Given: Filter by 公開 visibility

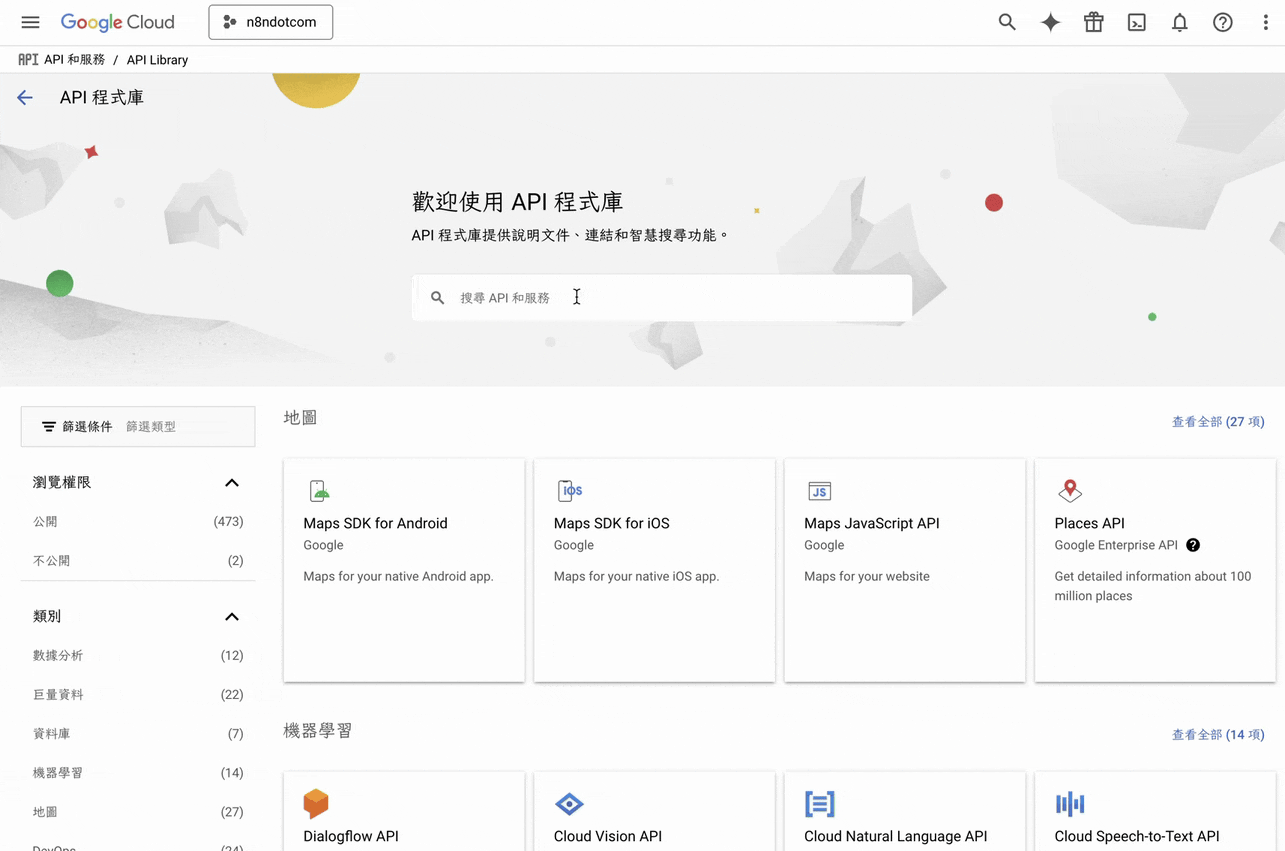Looking at the screenshot, I should (45, 522).
